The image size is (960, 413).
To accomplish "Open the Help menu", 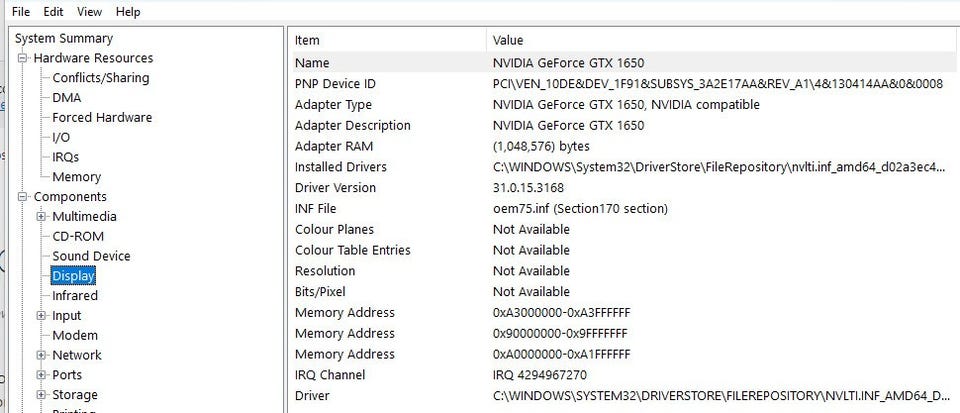I will tap(128, 12).
